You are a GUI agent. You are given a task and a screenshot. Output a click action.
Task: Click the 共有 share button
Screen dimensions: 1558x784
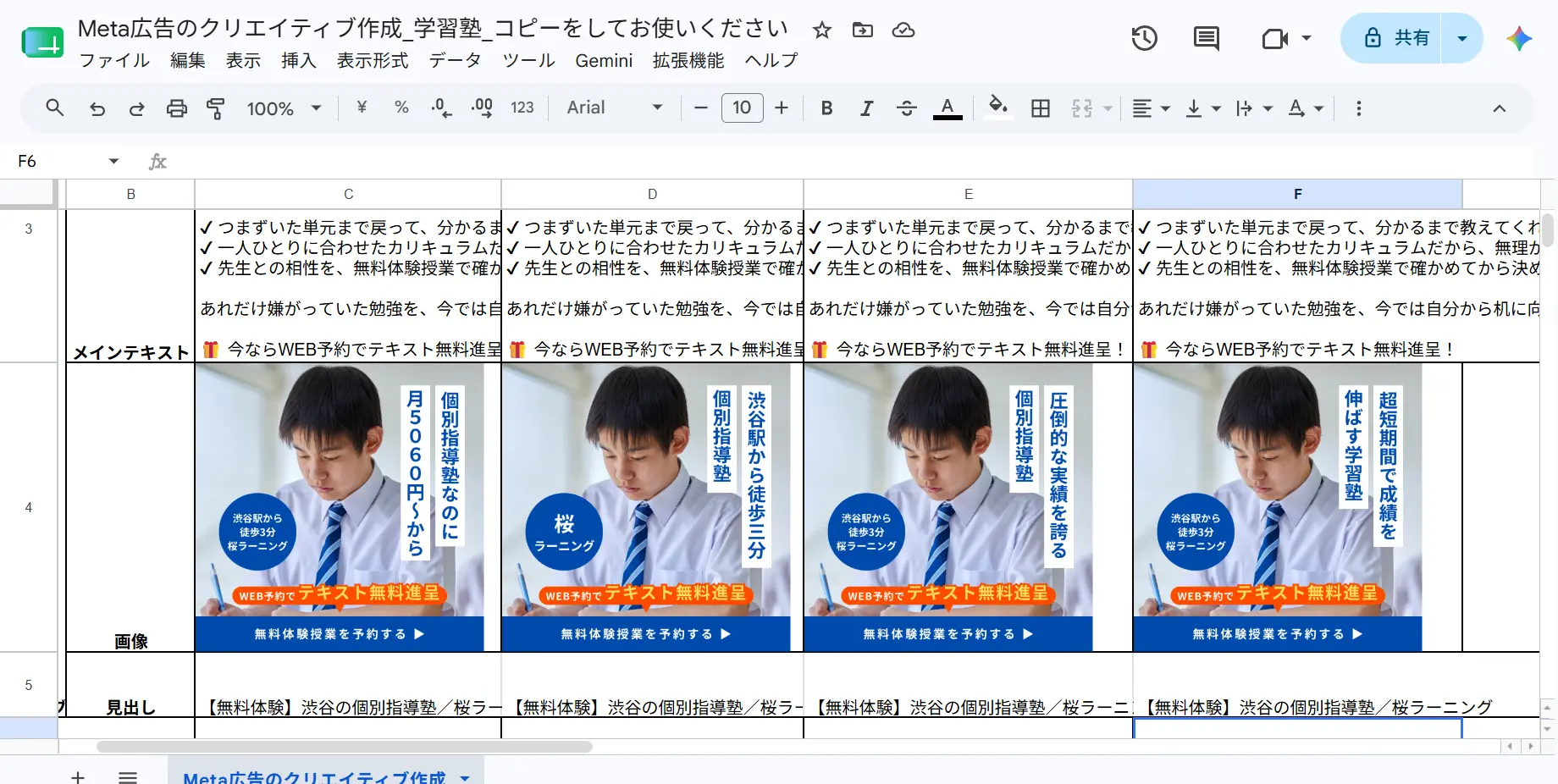click(x=1392, y=38)
